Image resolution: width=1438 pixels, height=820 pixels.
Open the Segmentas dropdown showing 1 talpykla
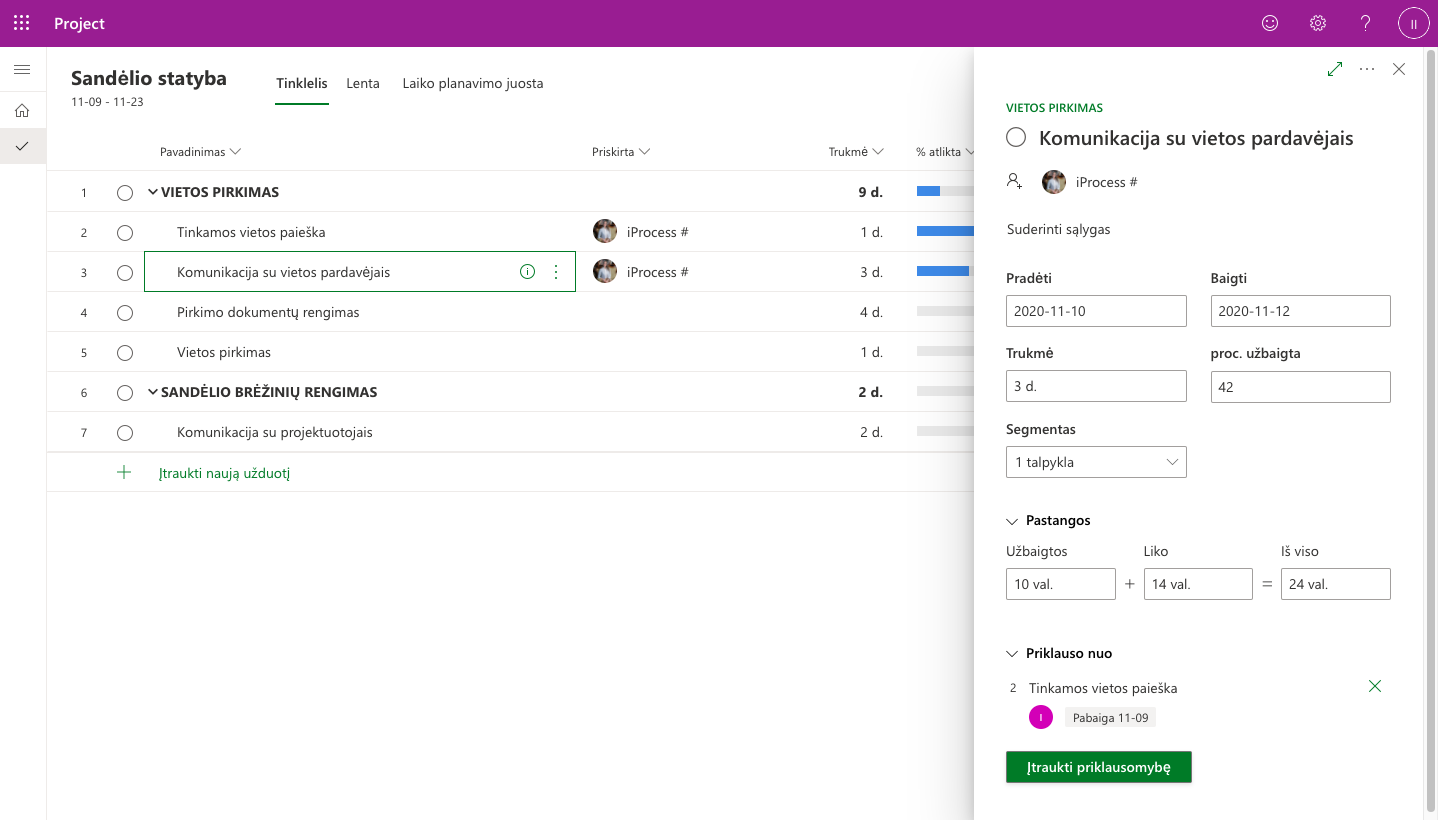[1096, 462]
